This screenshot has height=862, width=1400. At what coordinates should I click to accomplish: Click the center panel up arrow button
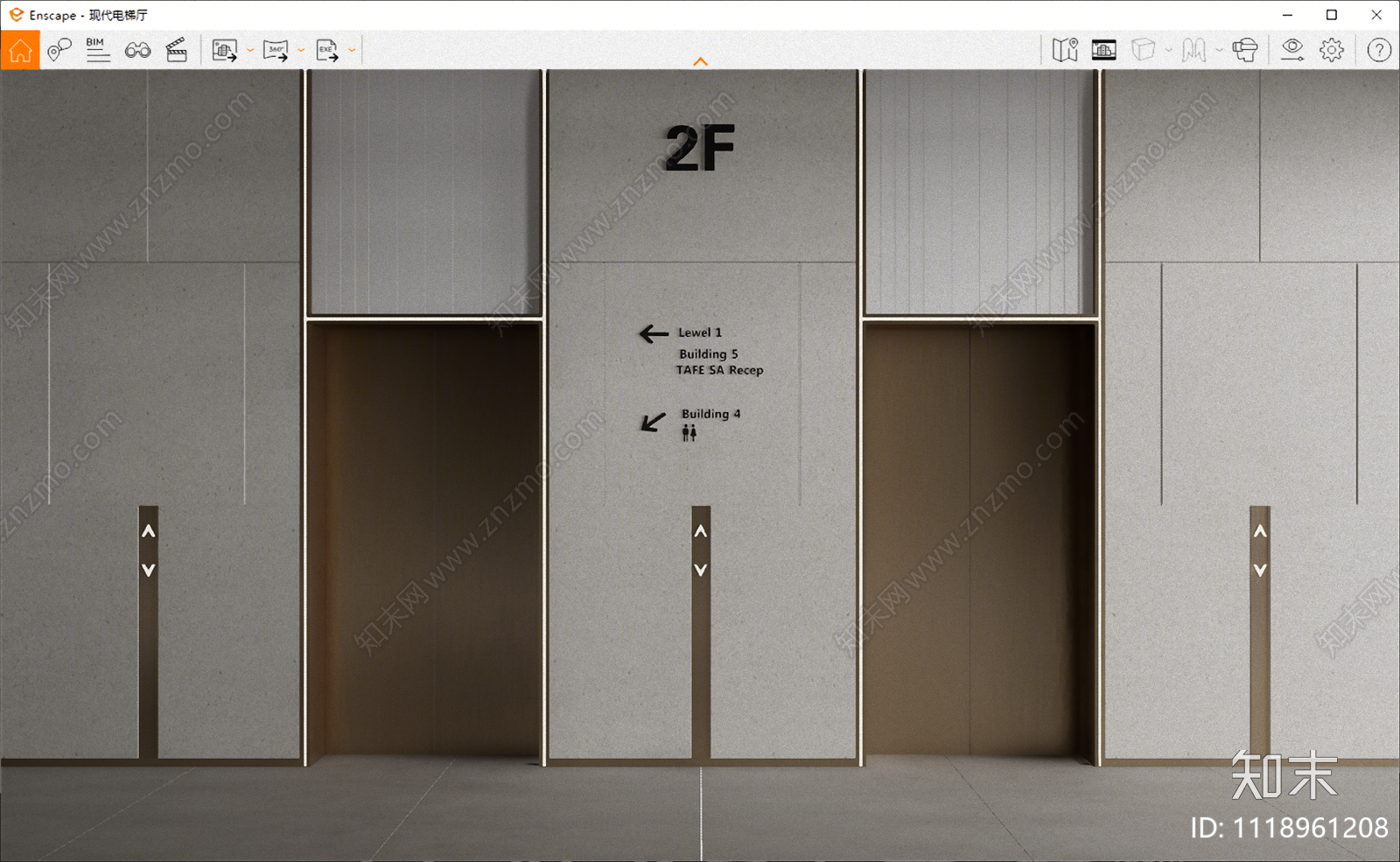701,531
